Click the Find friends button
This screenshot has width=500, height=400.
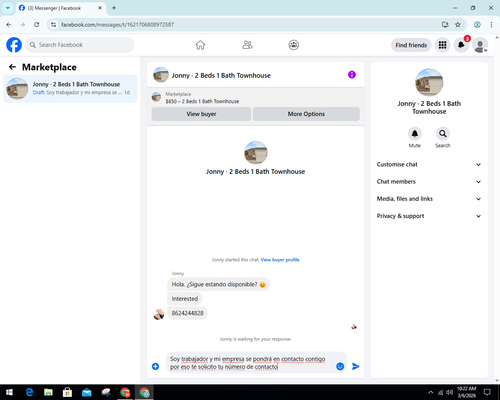click(x=411, y=45)
